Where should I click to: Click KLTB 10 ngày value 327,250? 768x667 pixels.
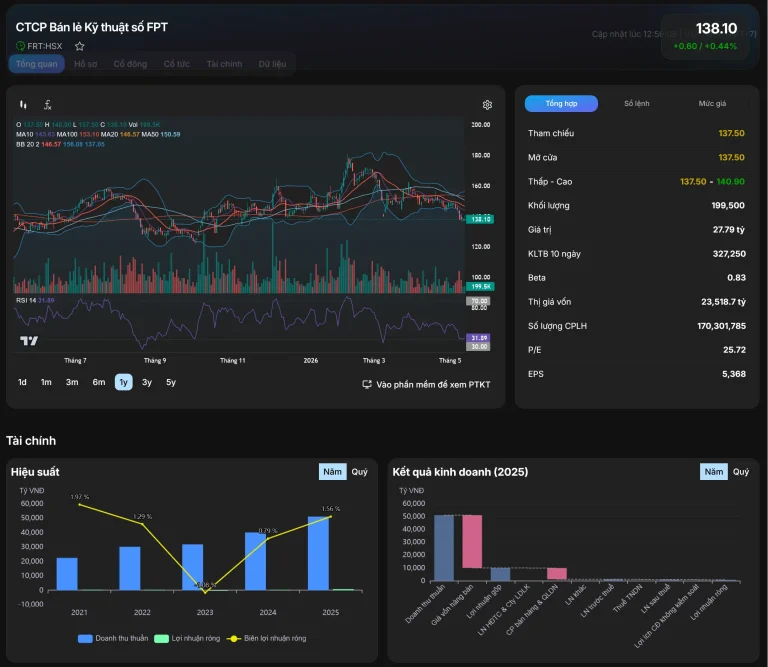[x=729, y=254]
